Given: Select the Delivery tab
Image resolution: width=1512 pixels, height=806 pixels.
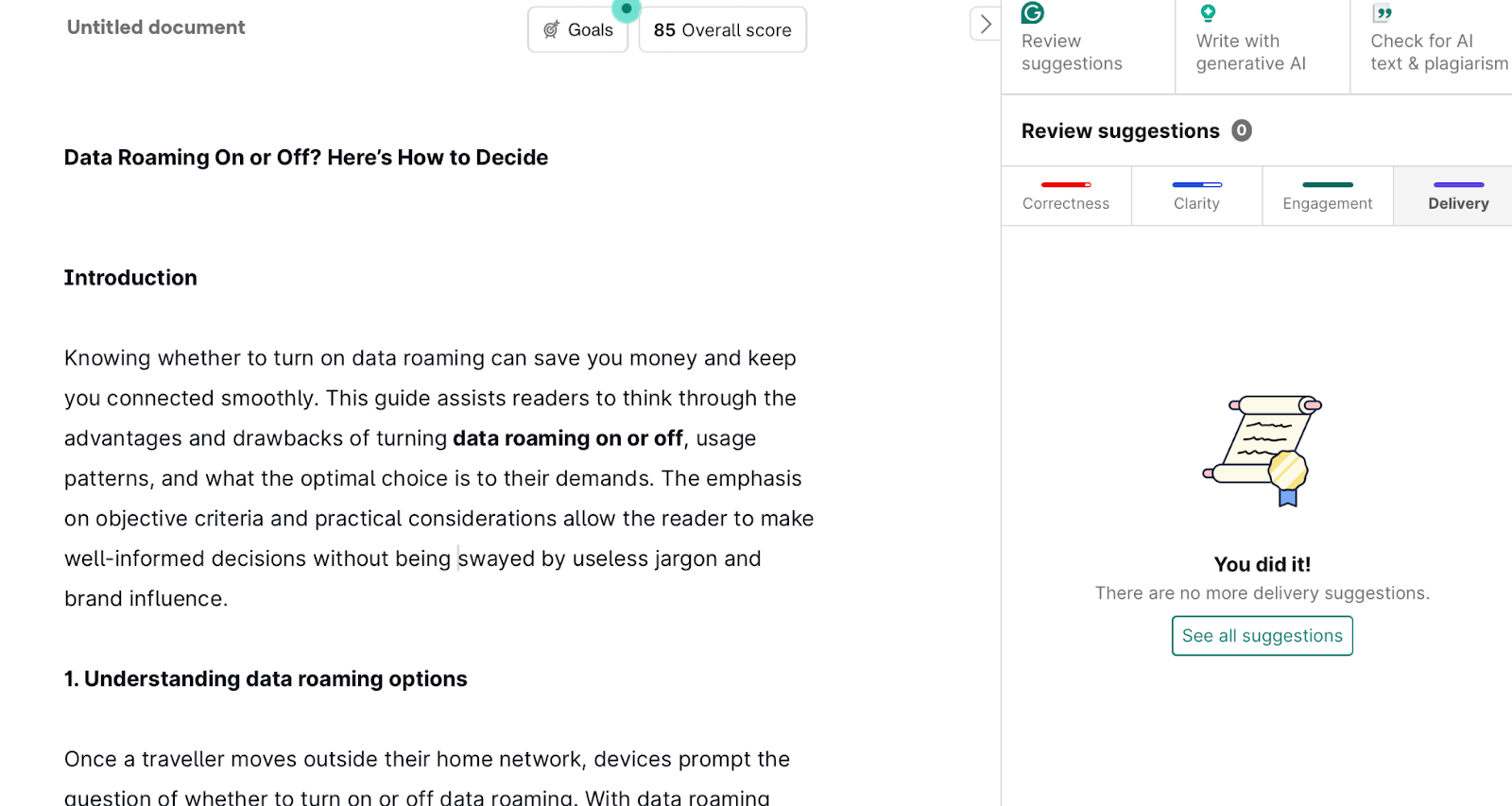Looking at the screenshot, I should pyautogui.click(x=1457, y=196).
